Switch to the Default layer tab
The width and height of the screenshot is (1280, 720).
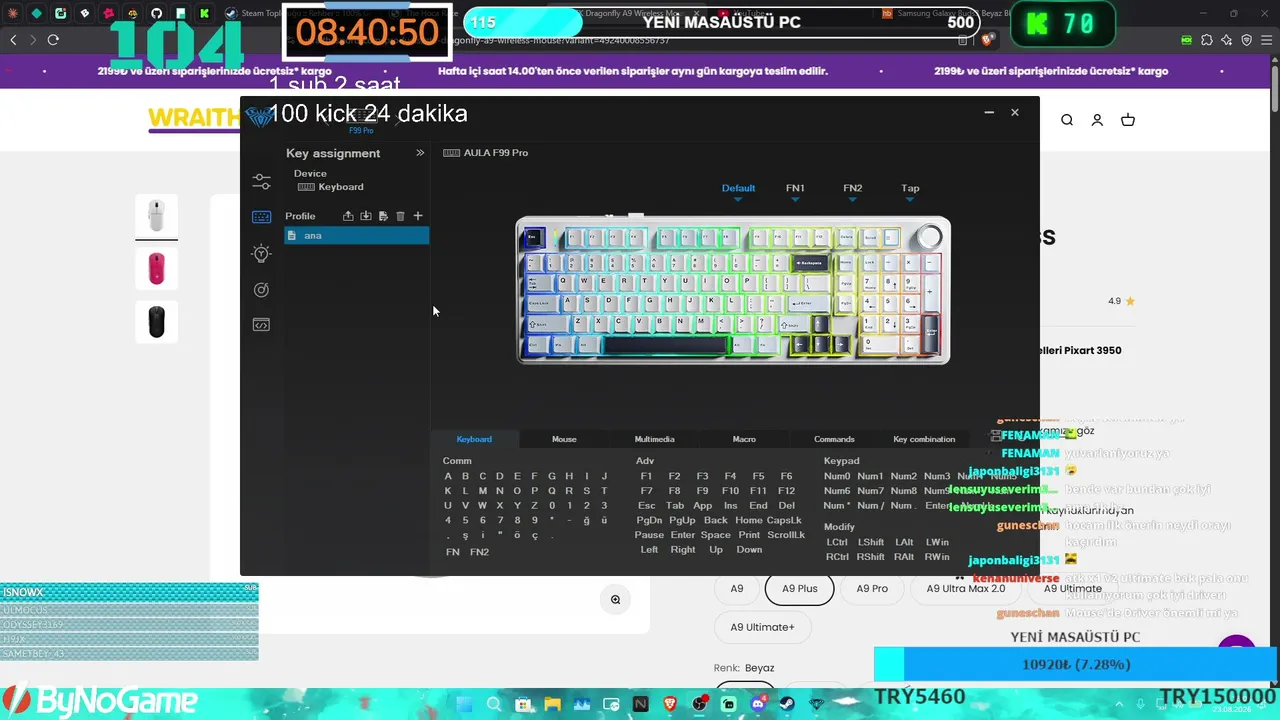click(x=738, y=188)
